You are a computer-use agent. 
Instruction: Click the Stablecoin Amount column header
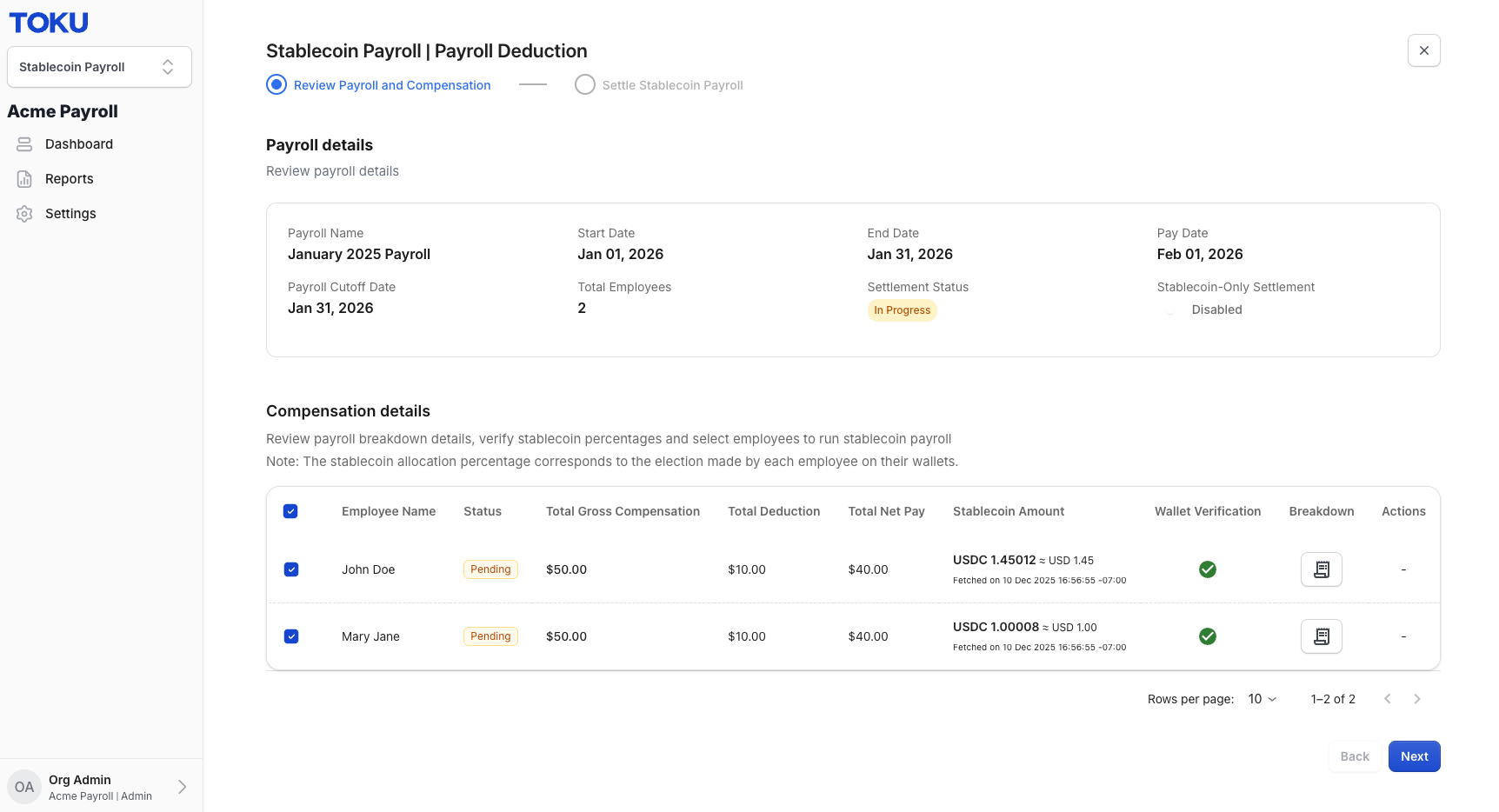tap(1009, 511)
